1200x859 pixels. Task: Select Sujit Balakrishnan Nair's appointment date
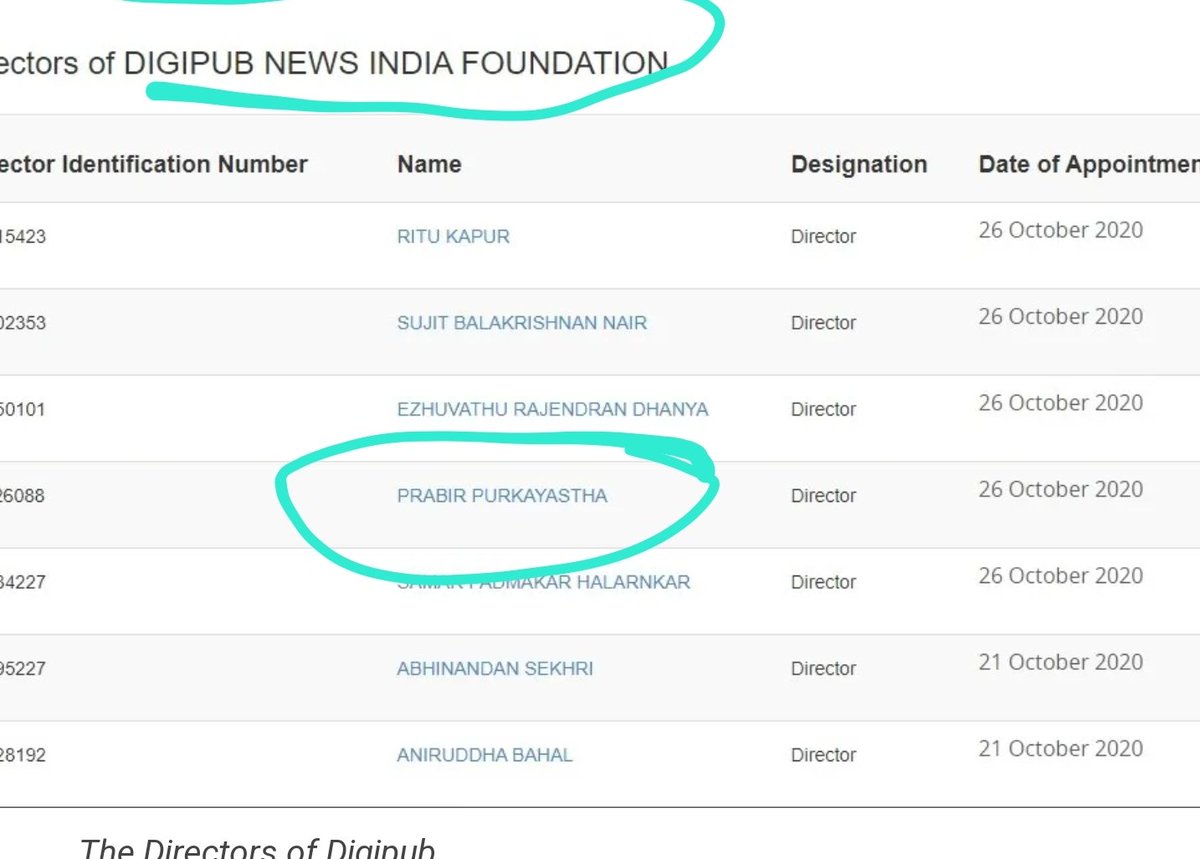(1061, 316)
